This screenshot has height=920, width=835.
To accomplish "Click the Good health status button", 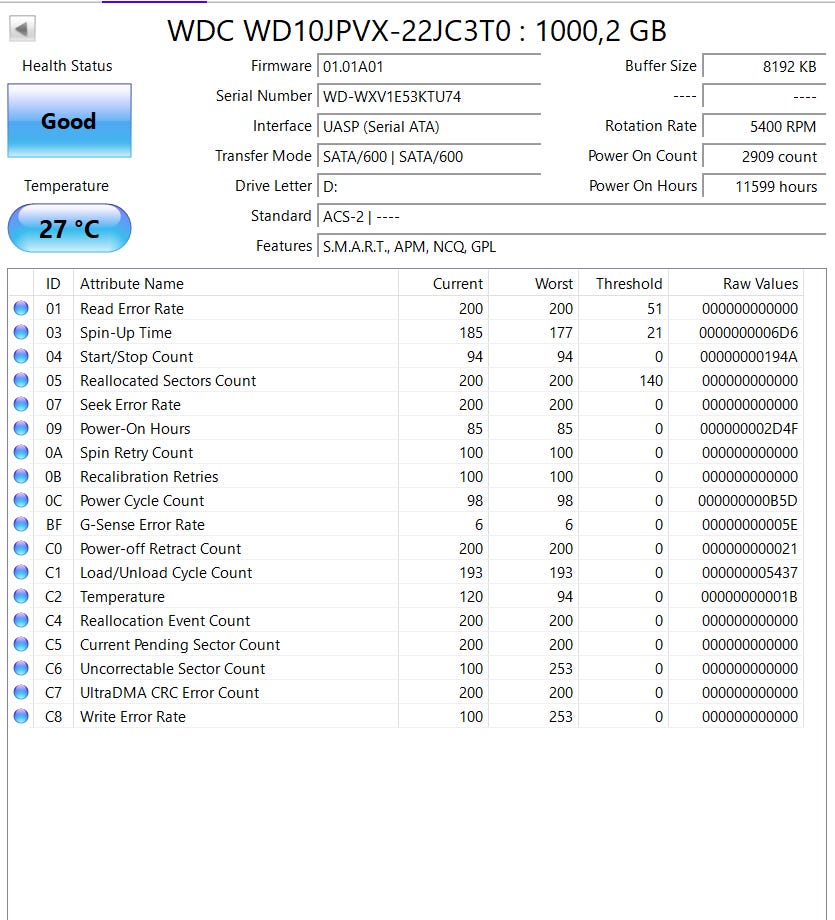I will 69,121.
